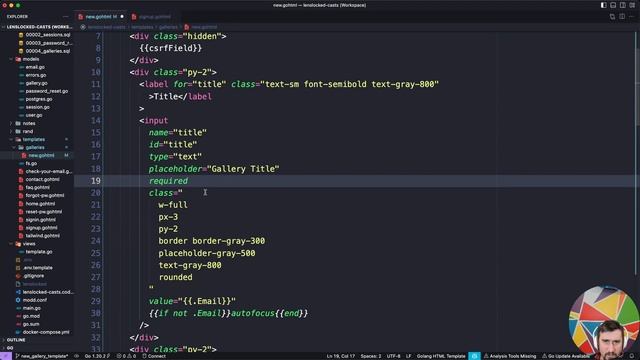
Task: Click the open changes icon in editor toolbar
Action: 612,17
